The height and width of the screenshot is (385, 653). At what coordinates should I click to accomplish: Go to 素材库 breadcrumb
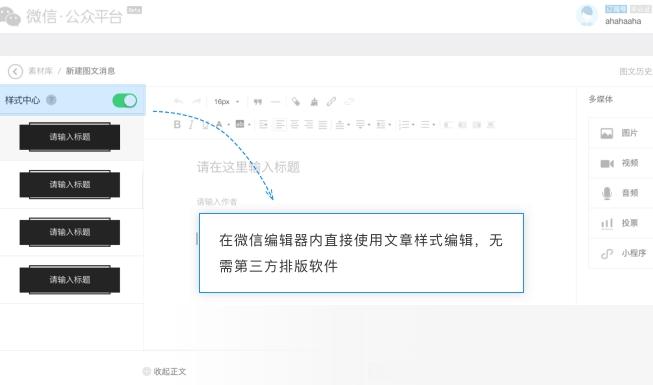[40, 71]
